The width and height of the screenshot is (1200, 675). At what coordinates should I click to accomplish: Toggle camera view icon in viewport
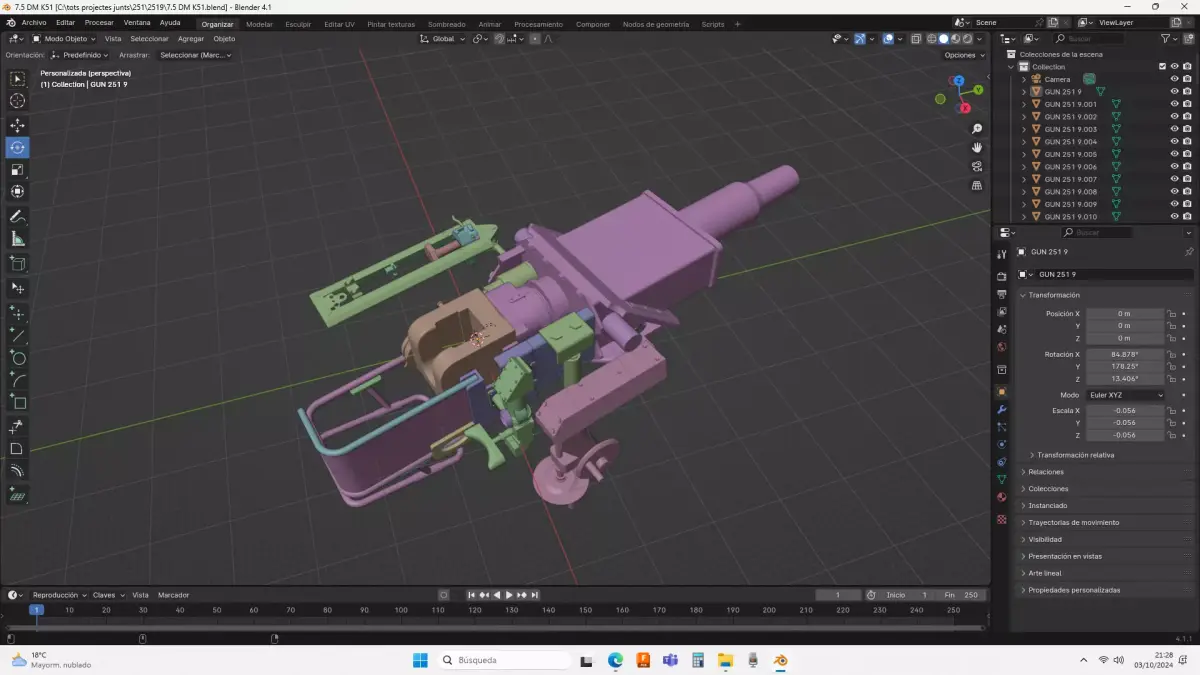click(977, 167)
